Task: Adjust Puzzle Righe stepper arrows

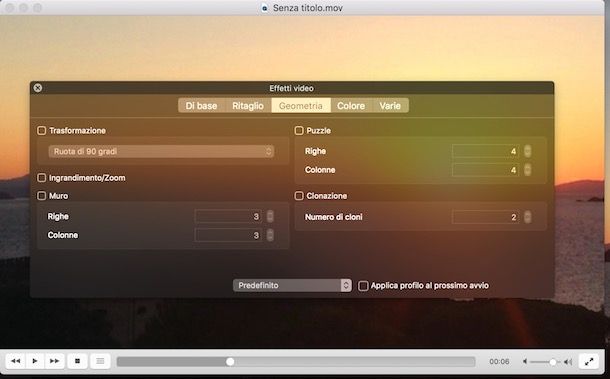Action: coord(528,151)
